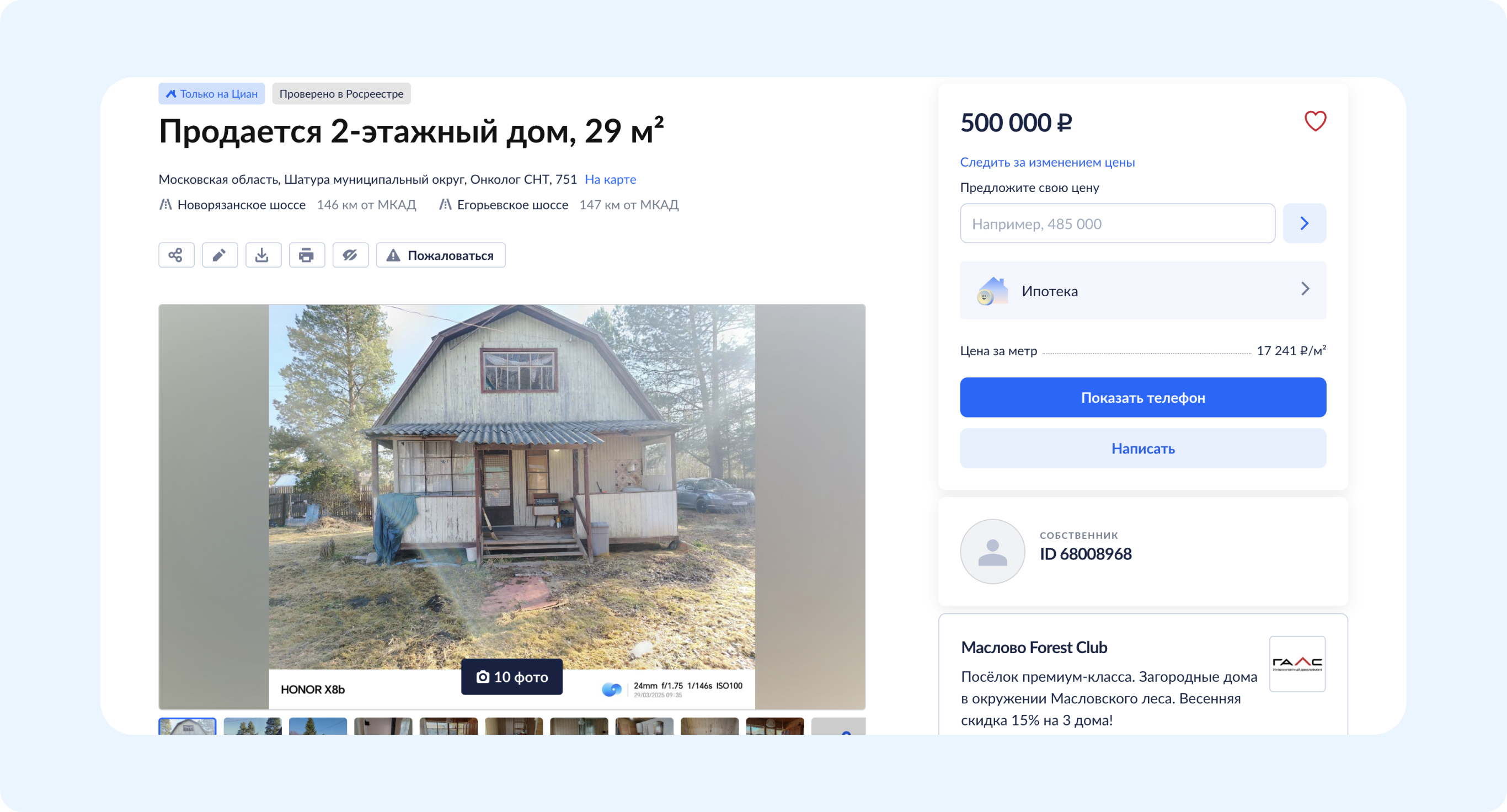
Task: Click the Только на Циан badge
Action: pos(211,94)
